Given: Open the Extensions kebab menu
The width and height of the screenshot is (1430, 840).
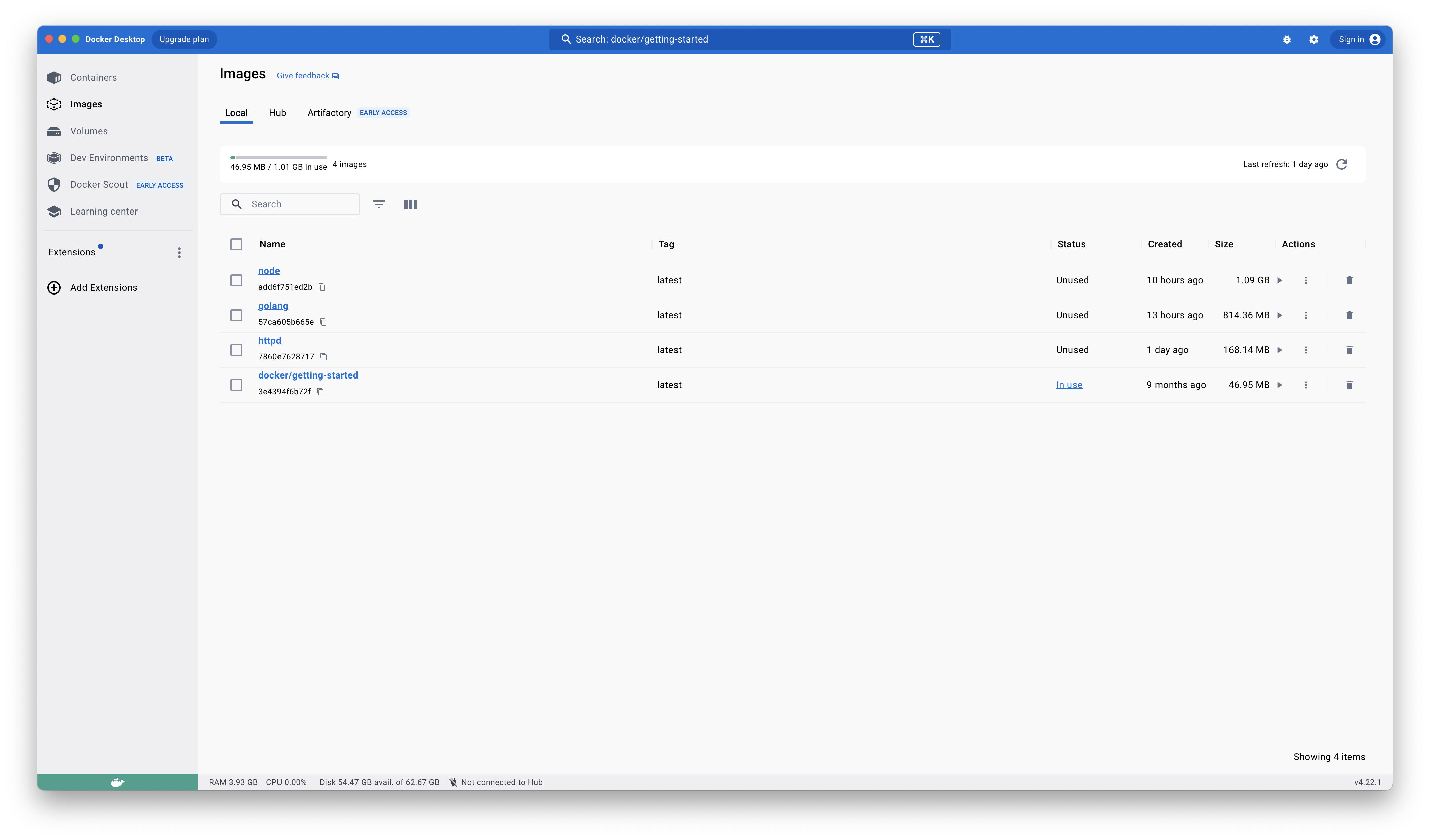Looking at the screenshot, I should pyautogui.click(x=179, y=253).
